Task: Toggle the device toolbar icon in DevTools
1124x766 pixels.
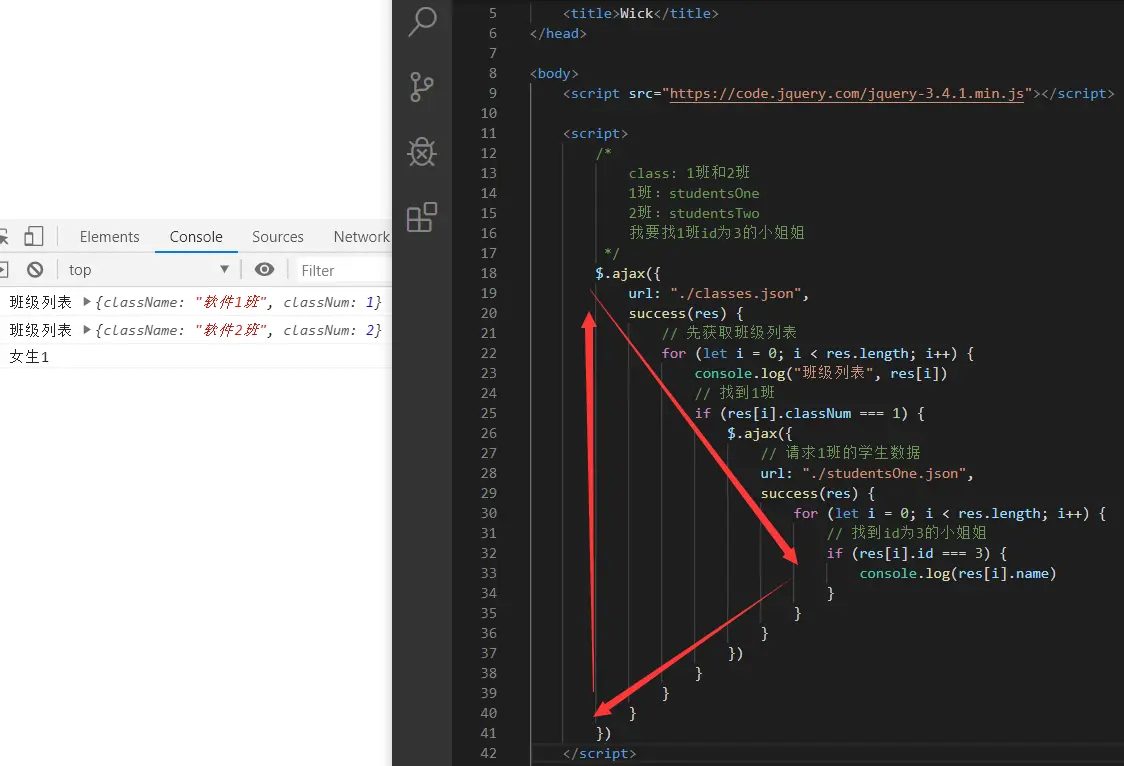Action: (x=33, y=236)
